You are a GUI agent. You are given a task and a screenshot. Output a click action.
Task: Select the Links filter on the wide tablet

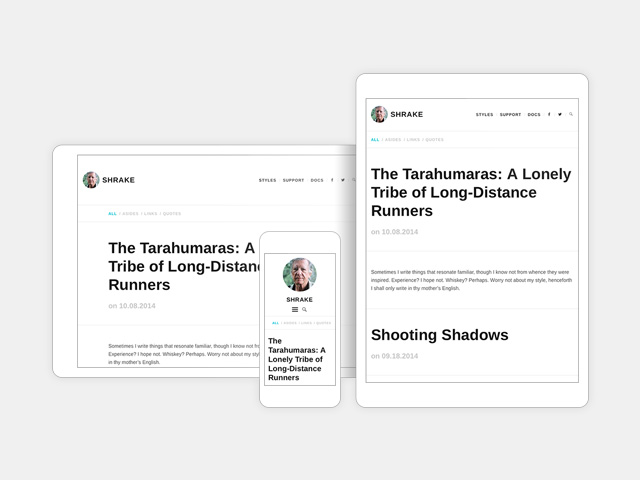coord(150,214)
